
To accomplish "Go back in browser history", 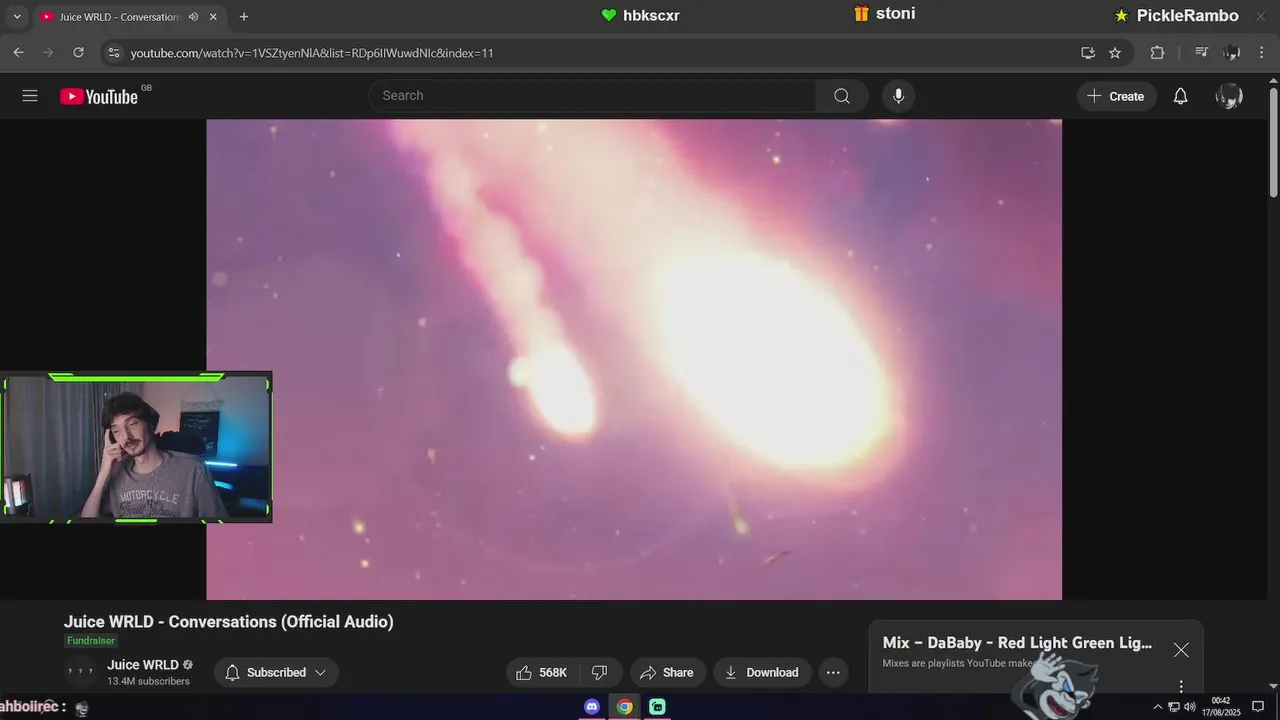I will point(18,53).
